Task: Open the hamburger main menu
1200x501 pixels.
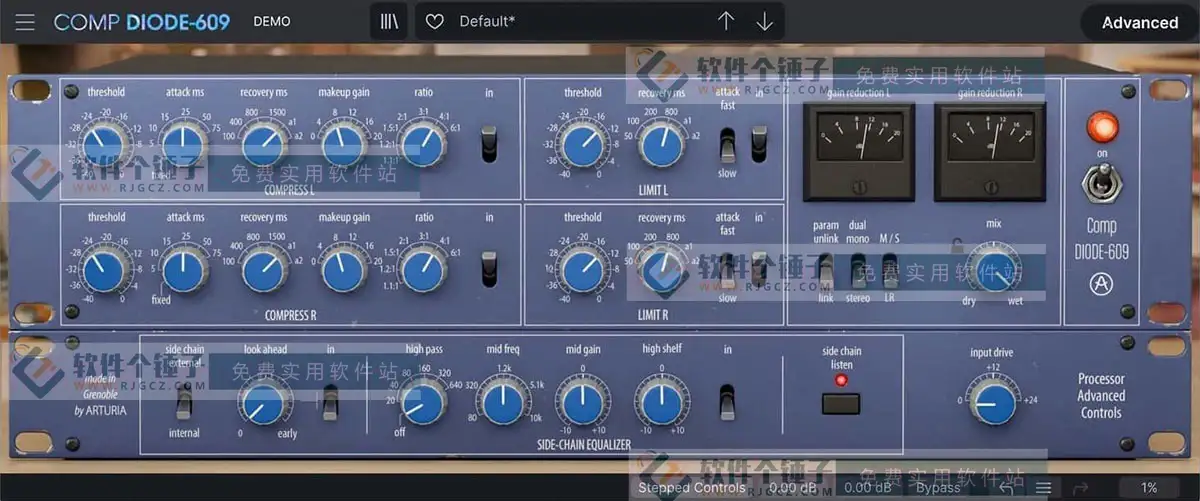Action: (x=24, y=22)
